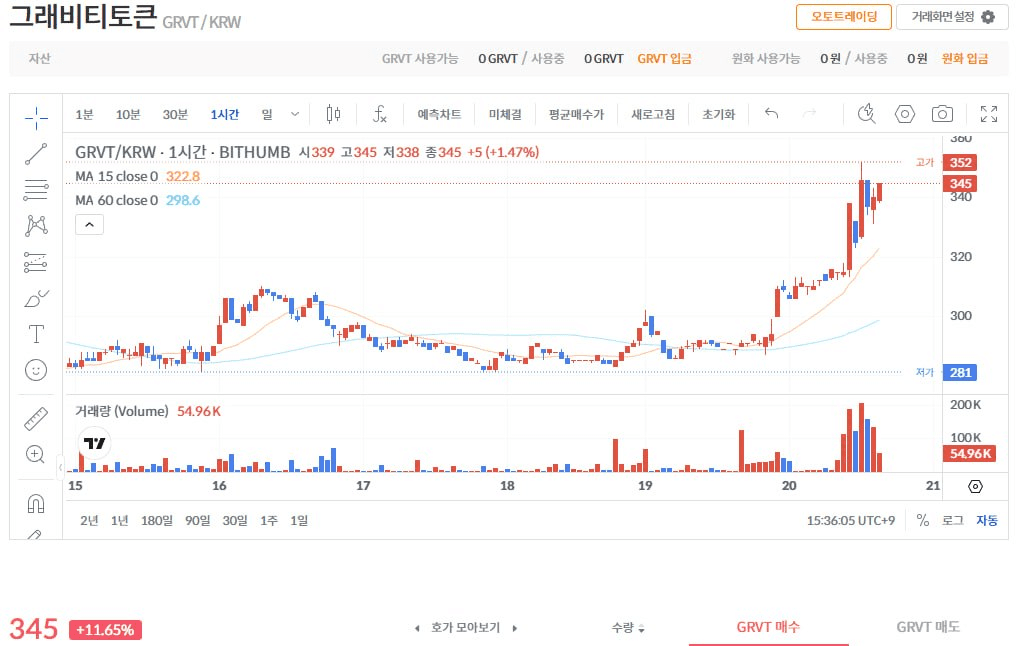
Task: Toggle the 예측차트 forecast chart
Action: (439, 114)
